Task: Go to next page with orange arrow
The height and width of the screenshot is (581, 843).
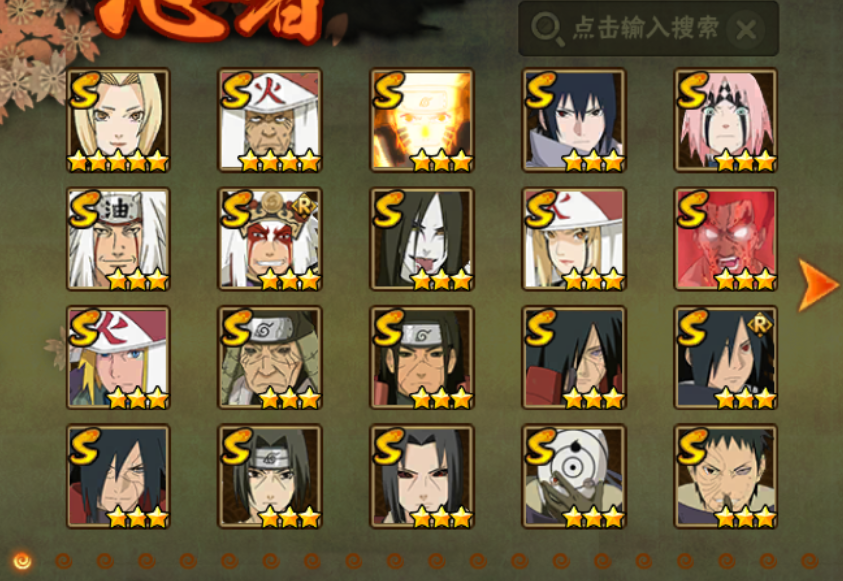Action: pyautogui.click(x=817, y=285)
